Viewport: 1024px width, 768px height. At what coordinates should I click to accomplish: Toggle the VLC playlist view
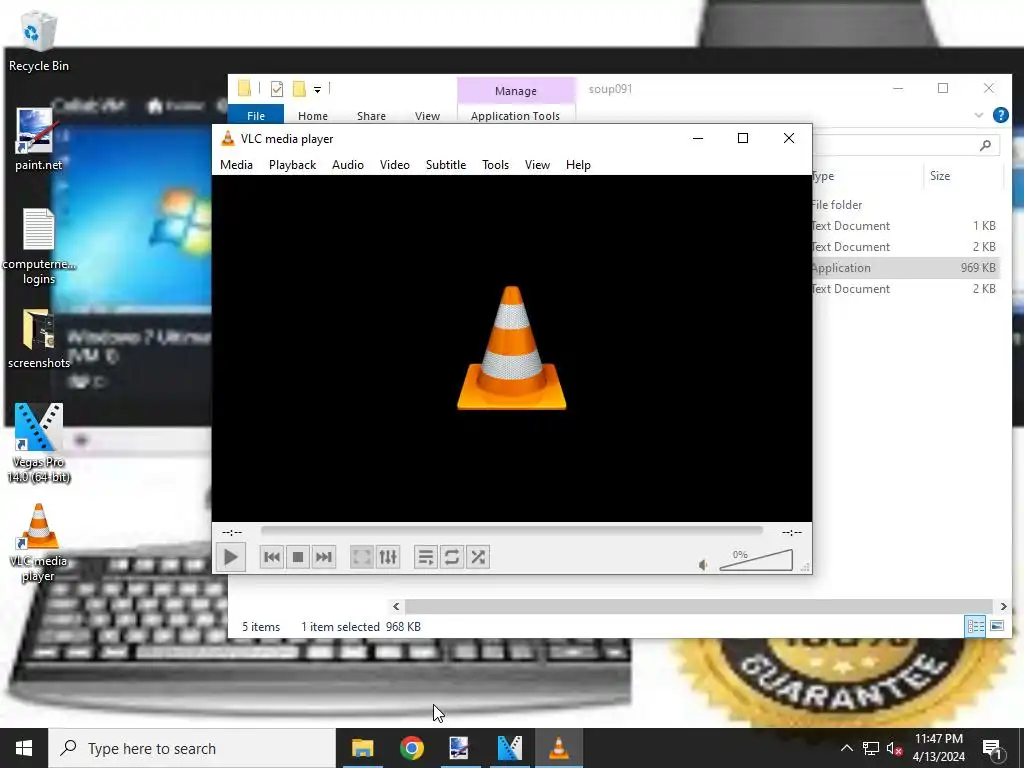pos(426,557)
